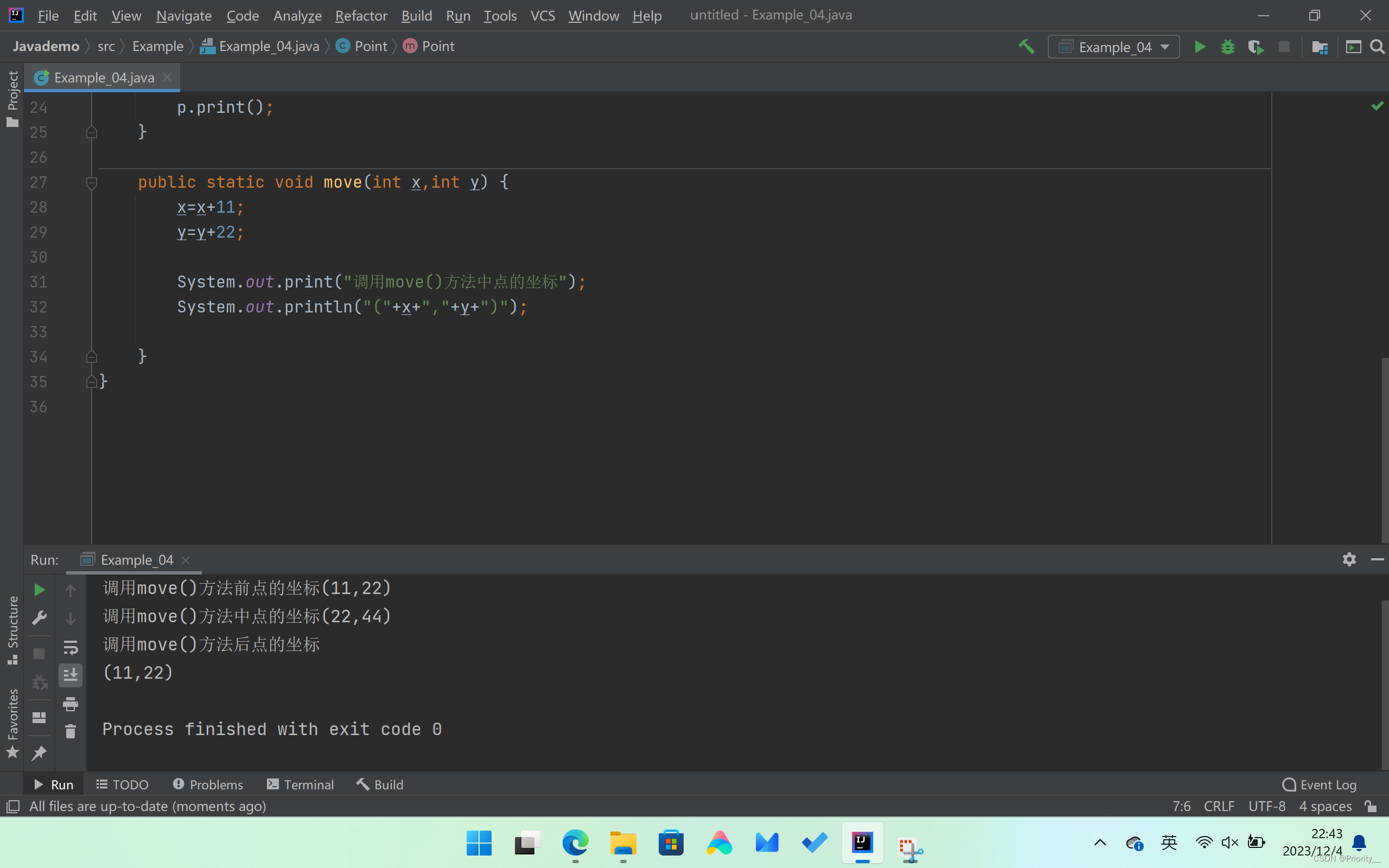Switch to the Terminal tool tab
Viewport: 1389px width, 868px height.
pyautogui.click(x=301, y=784)
